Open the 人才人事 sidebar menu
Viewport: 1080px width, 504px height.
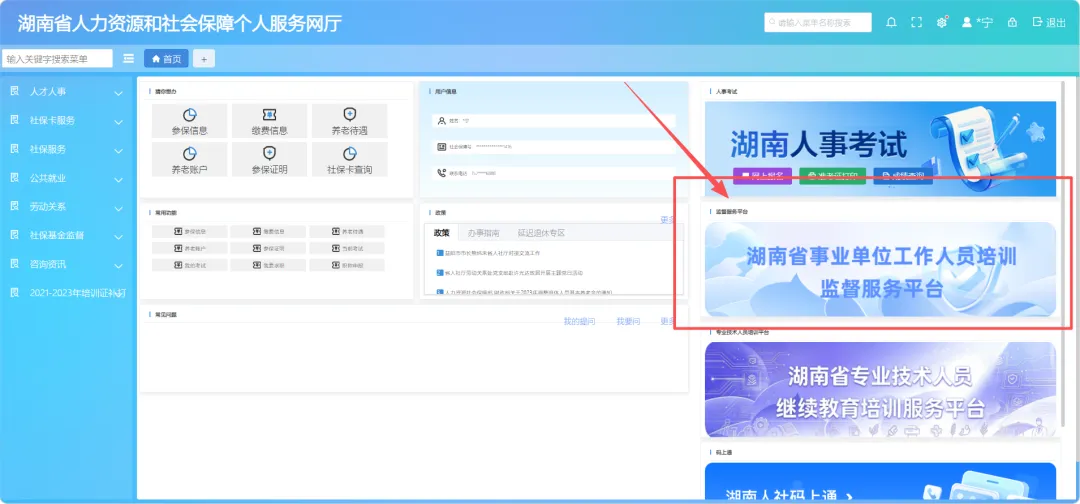pyautogui.click(x=48, y=92)
